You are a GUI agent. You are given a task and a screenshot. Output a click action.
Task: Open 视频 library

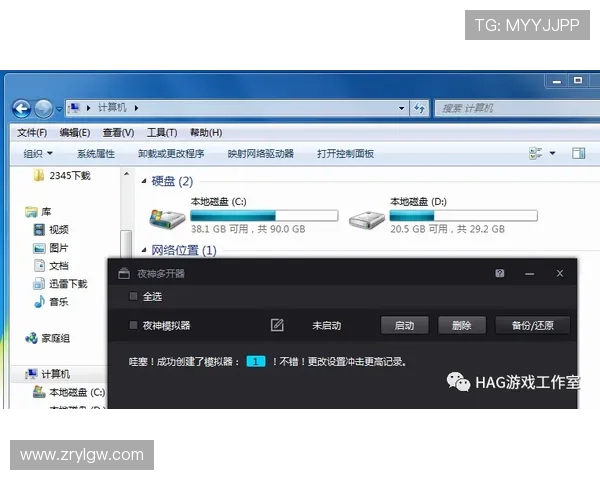coord(51,230)
